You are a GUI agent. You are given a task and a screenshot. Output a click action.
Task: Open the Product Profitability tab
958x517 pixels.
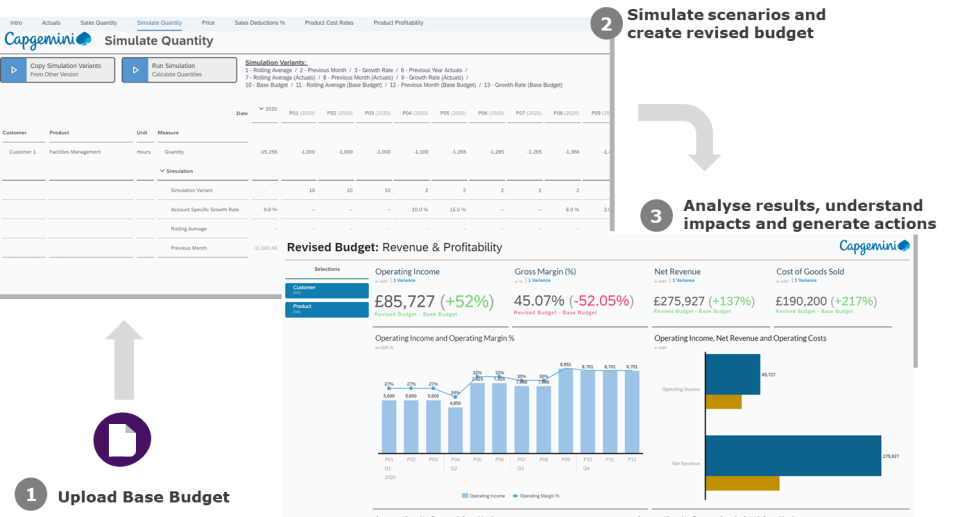tap(397, 21)
